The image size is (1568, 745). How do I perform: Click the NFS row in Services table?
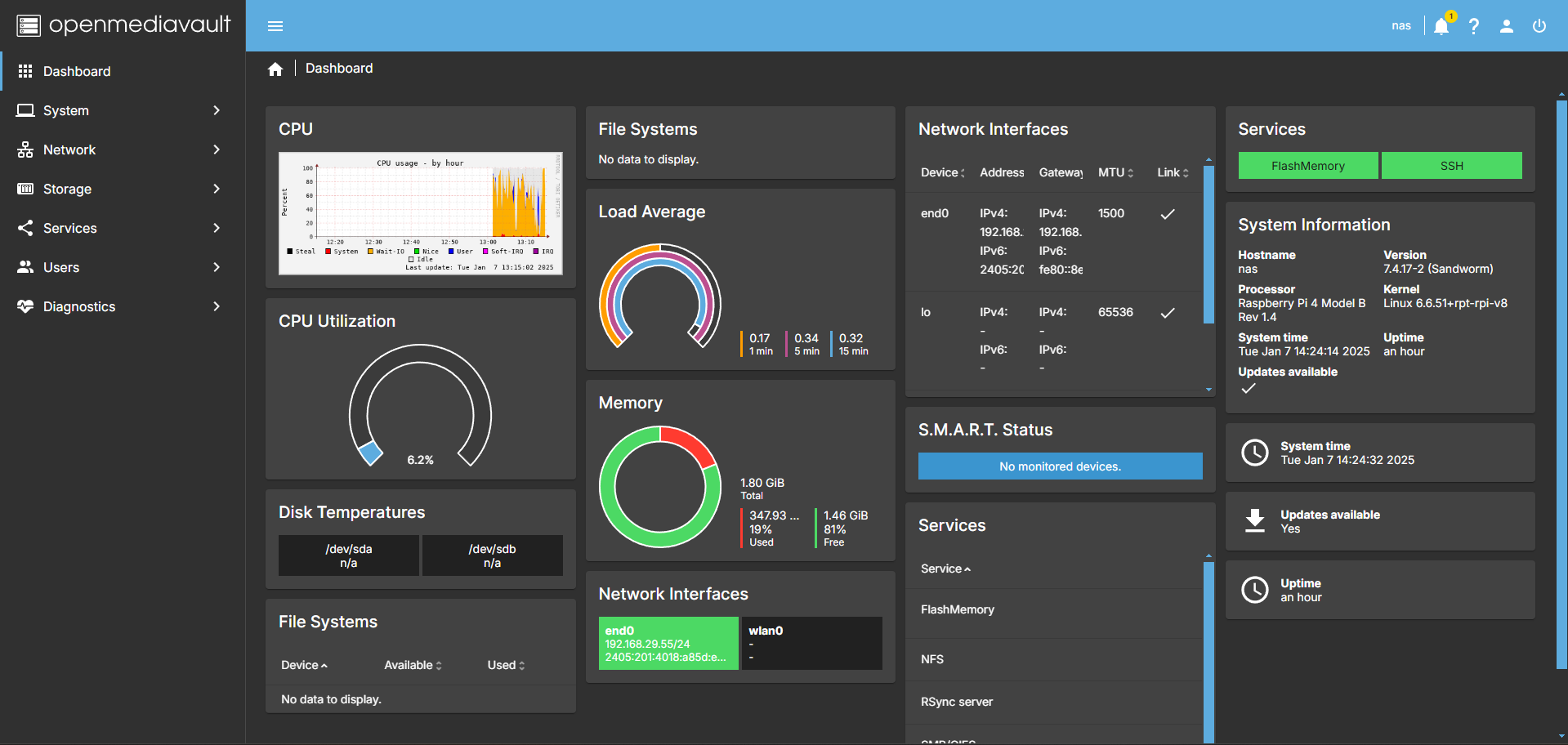click(1054, 660)
